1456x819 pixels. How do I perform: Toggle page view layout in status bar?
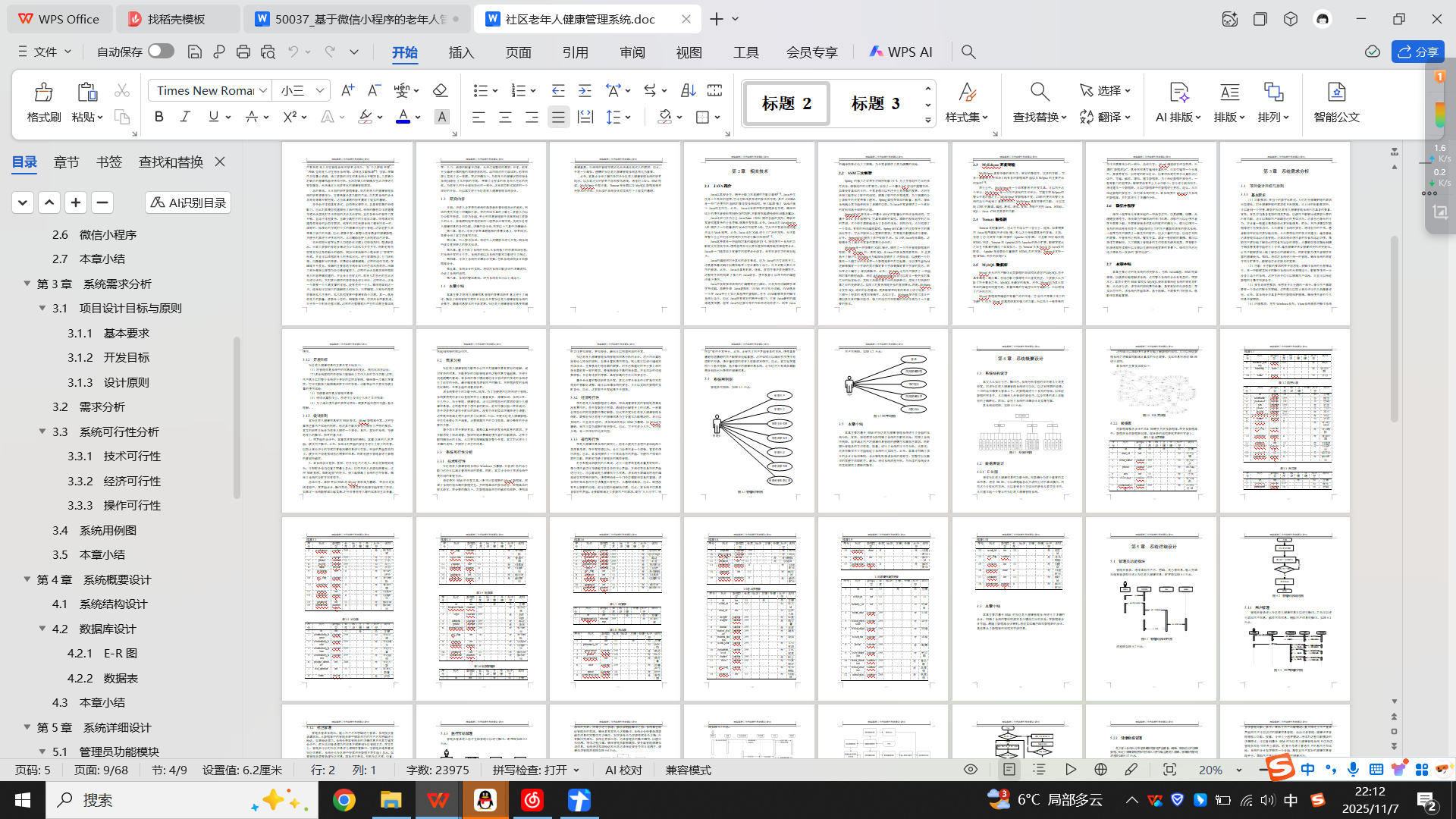point(1009,770)
